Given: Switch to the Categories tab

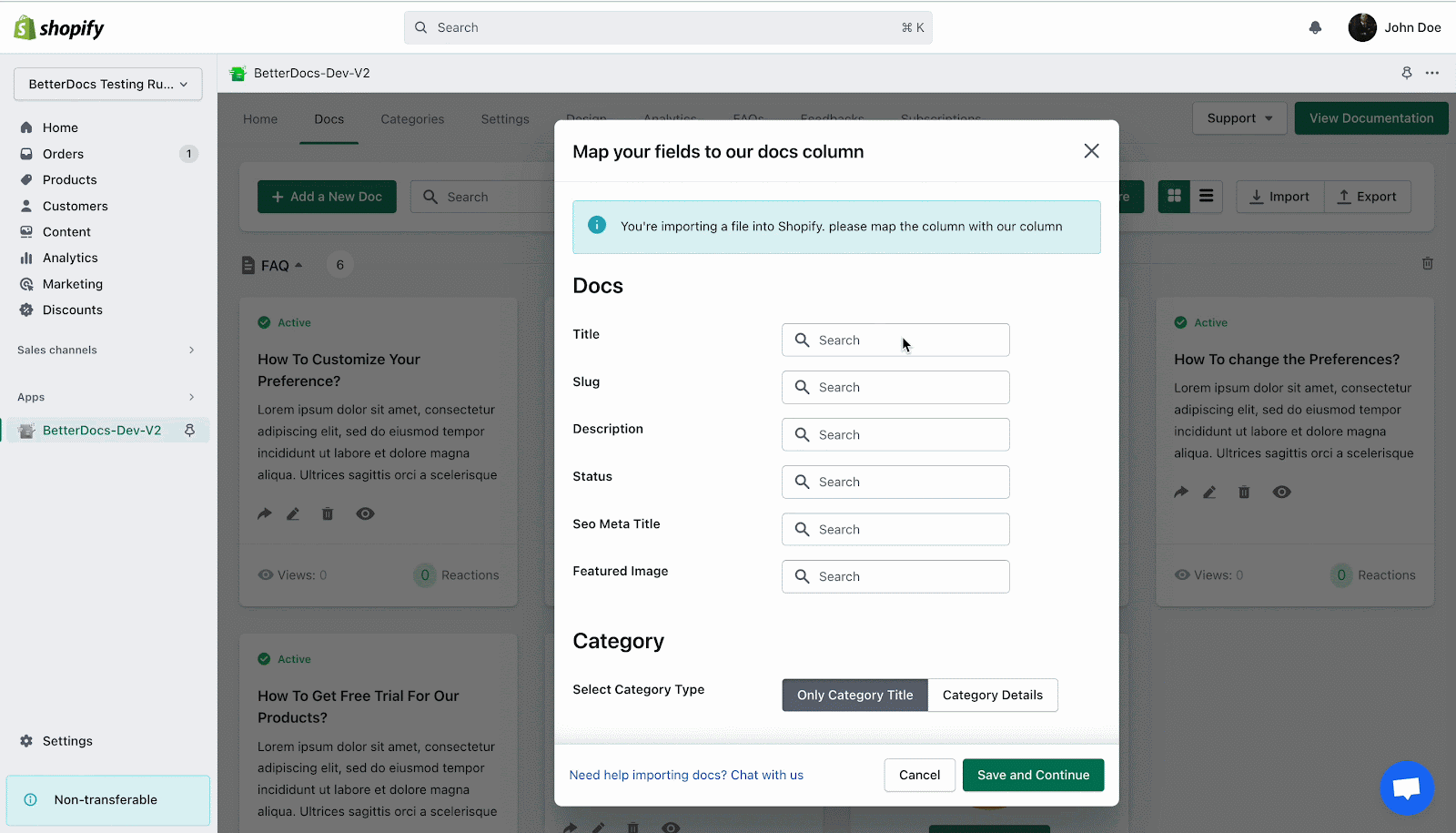Looking at the screenshot, I should pos(412,118).
